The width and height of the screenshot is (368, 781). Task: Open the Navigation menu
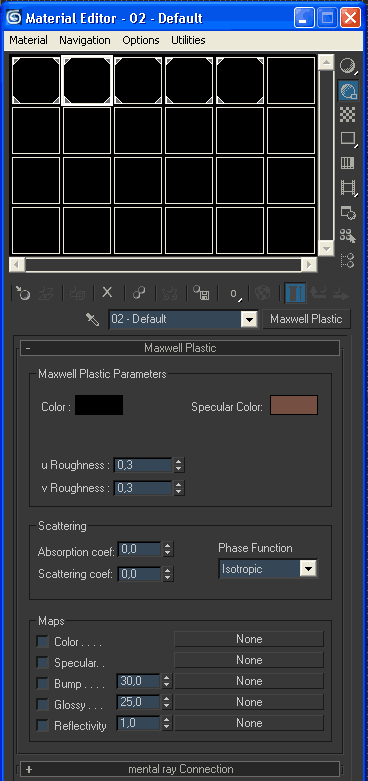[x=85, y=40]
